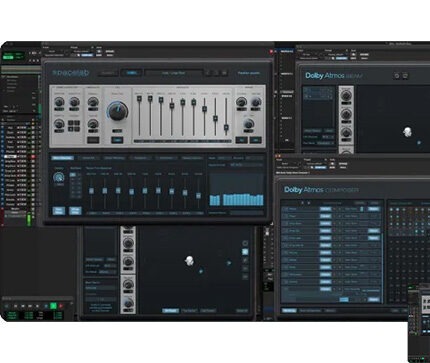Image resolution: width=430 pixels, height=363 pixels.
Task: Click the far-right blue button on Composer's first row
Action: 374,209
